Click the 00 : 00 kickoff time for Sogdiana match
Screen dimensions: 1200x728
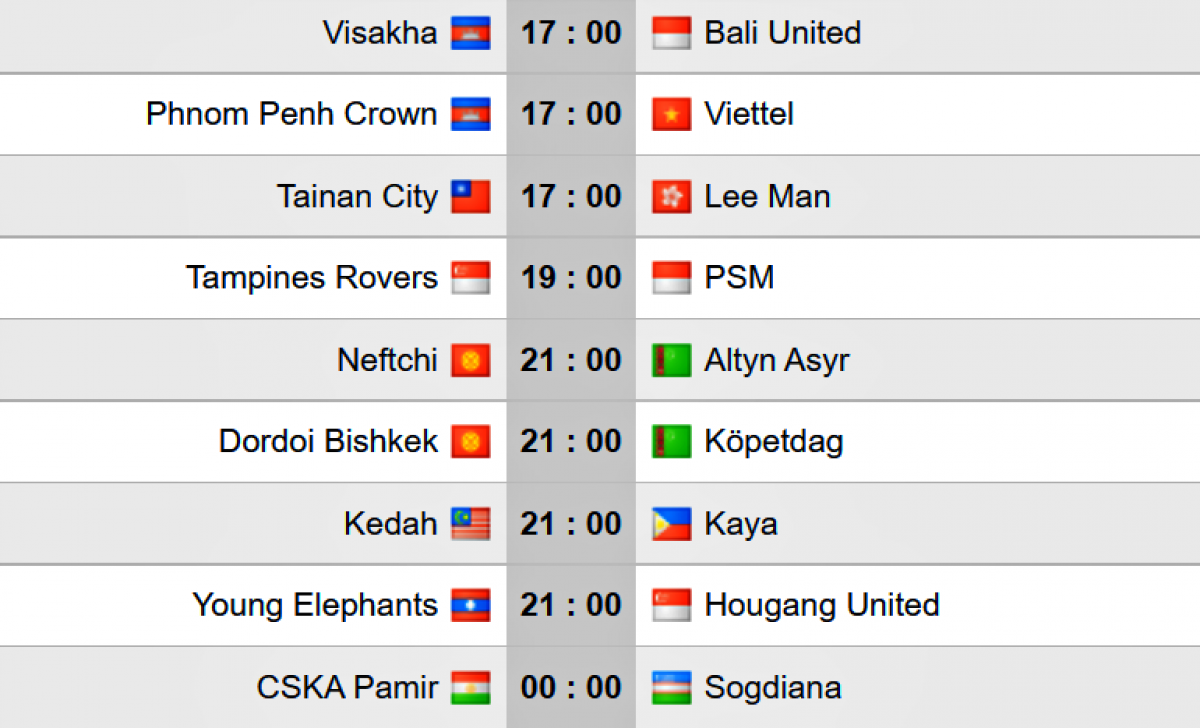570,688
